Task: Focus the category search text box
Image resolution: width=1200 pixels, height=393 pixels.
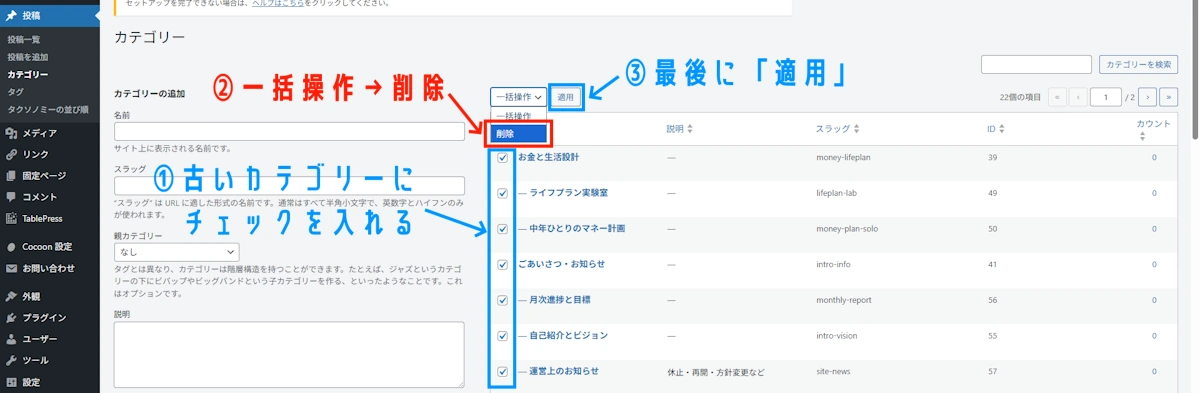Action: click(x=1036, y=65)
